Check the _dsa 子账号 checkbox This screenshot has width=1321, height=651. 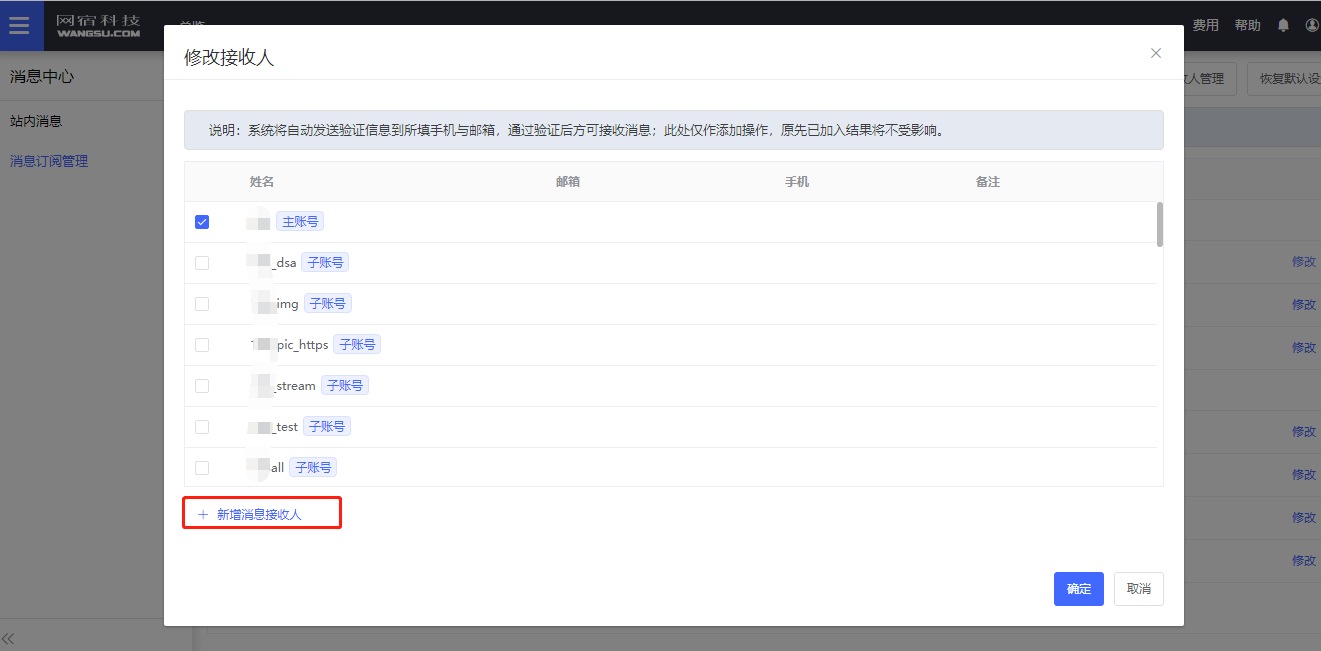(202, 263)
